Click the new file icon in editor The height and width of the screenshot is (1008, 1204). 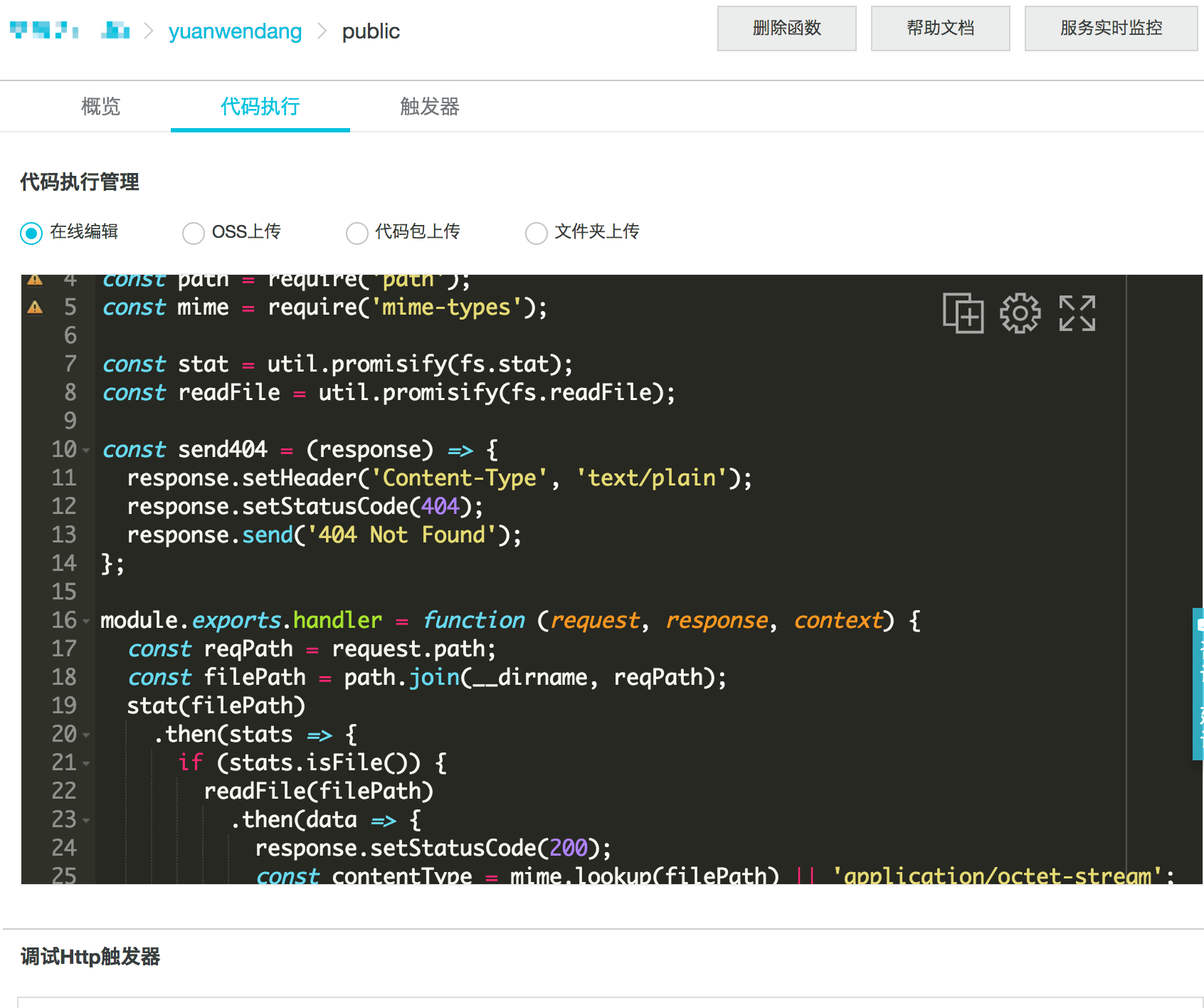(963, 313)
